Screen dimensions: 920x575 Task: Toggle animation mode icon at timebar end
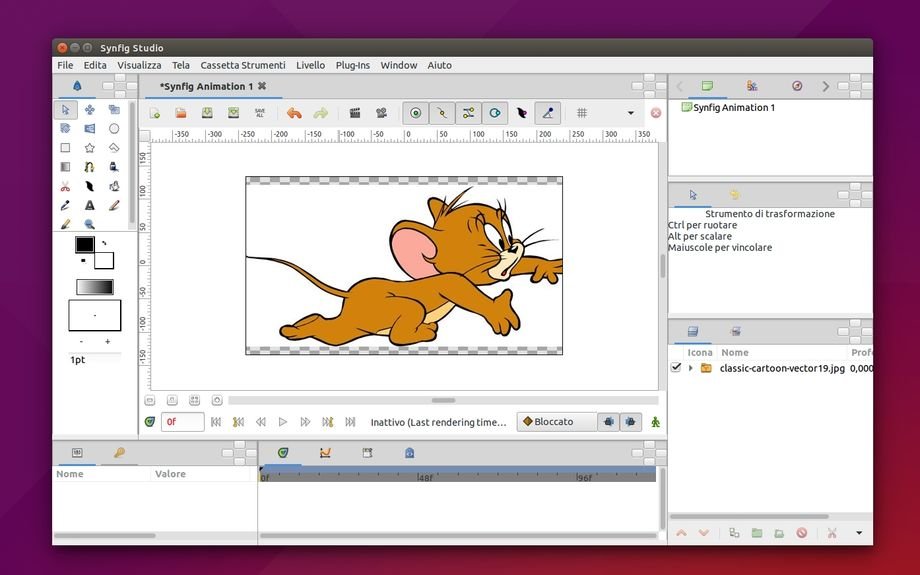coord(656,422)
